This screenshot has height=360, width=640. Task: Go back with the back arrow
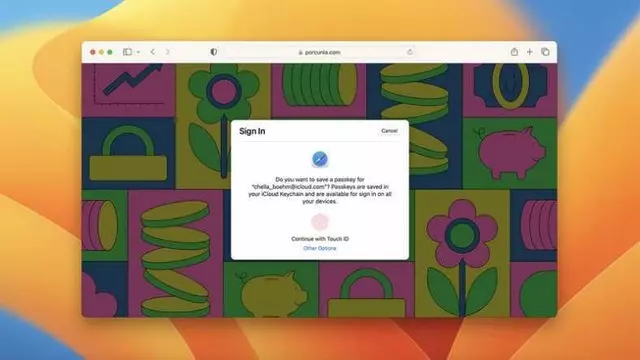pos(153,52)
